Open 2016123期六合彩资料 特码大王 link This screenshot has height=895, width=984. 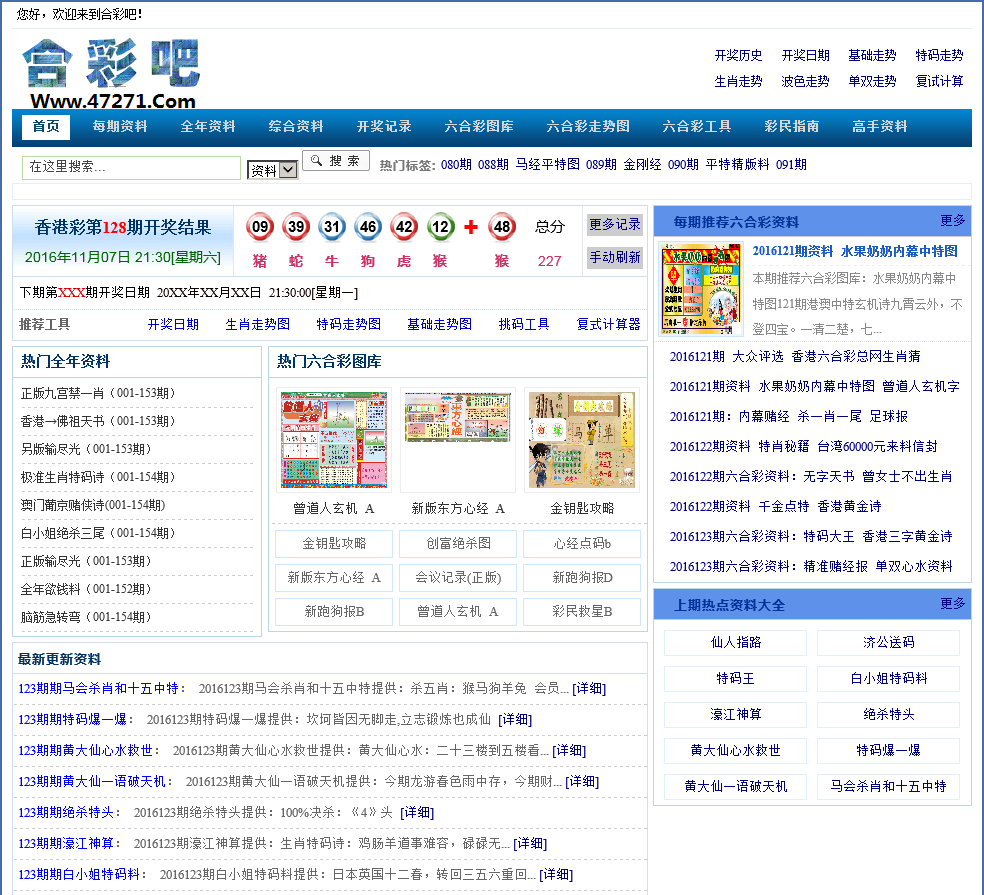pyautogui.click(x=811, y=537)
